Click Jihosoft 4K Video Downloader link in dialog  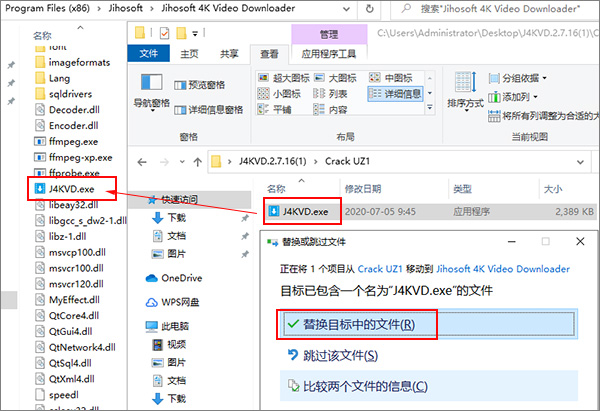point(503,269)
